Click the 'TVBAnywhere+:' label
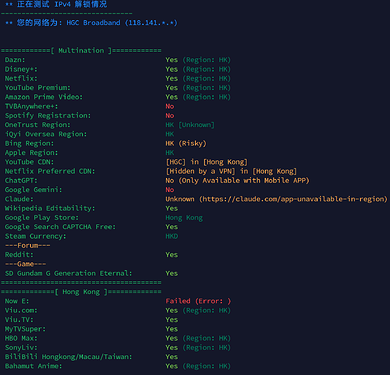 click(x=31, y=106)
